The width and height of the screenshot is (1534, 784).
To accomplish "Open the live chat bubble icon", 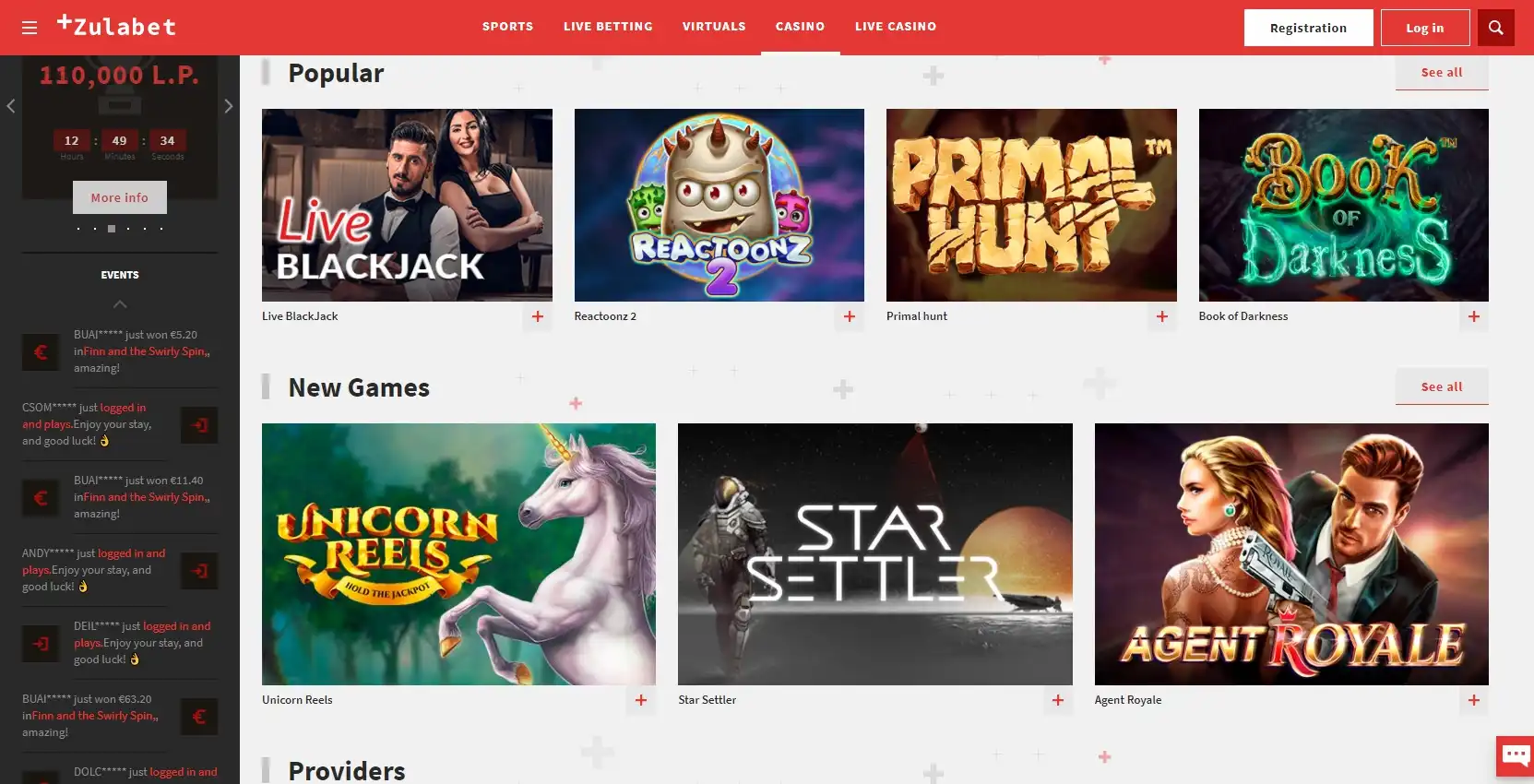I will click(x=1515, y=756).
